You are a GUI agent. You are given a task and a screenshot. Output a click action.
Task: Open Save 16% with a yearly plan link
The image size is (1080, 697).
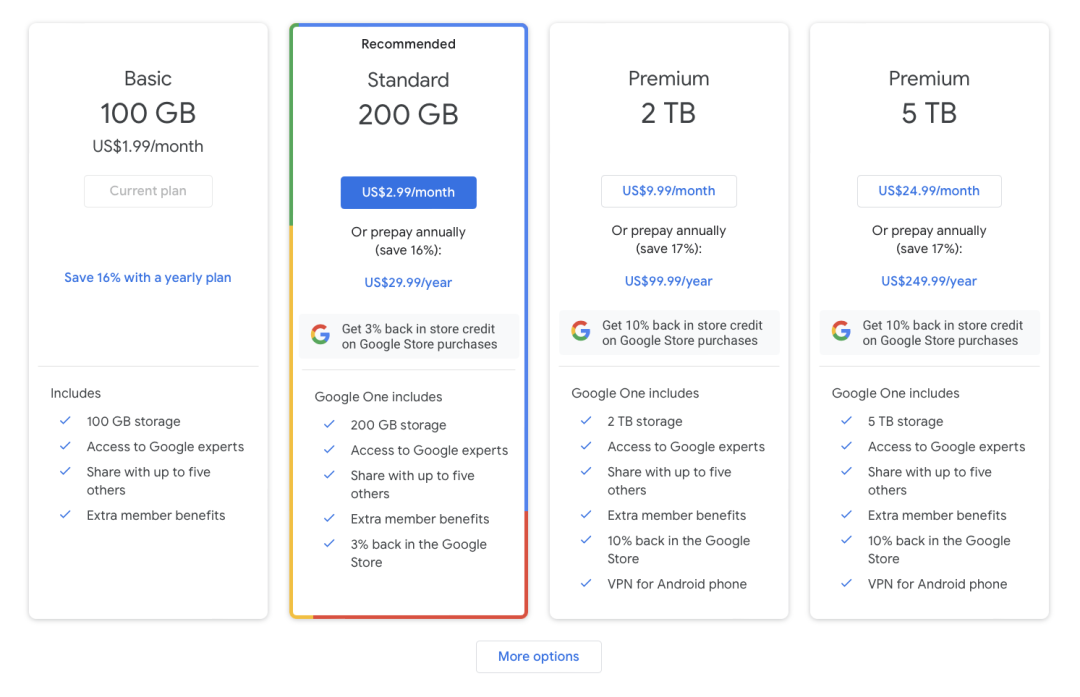[148, 278]
